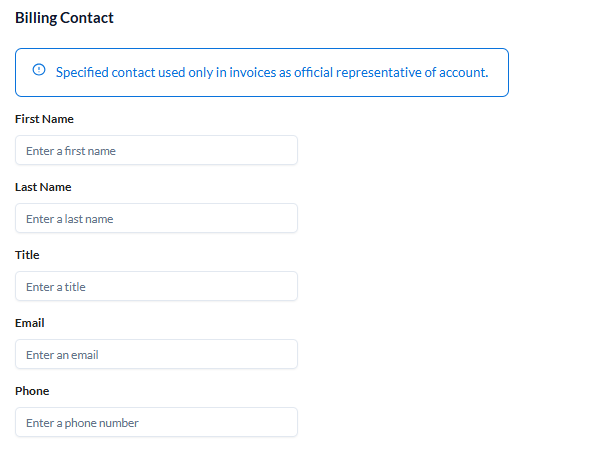Image resolution: width=592 pixels, height=461 pixels.
Task: Select the Title text box
Action: (156, 286)
